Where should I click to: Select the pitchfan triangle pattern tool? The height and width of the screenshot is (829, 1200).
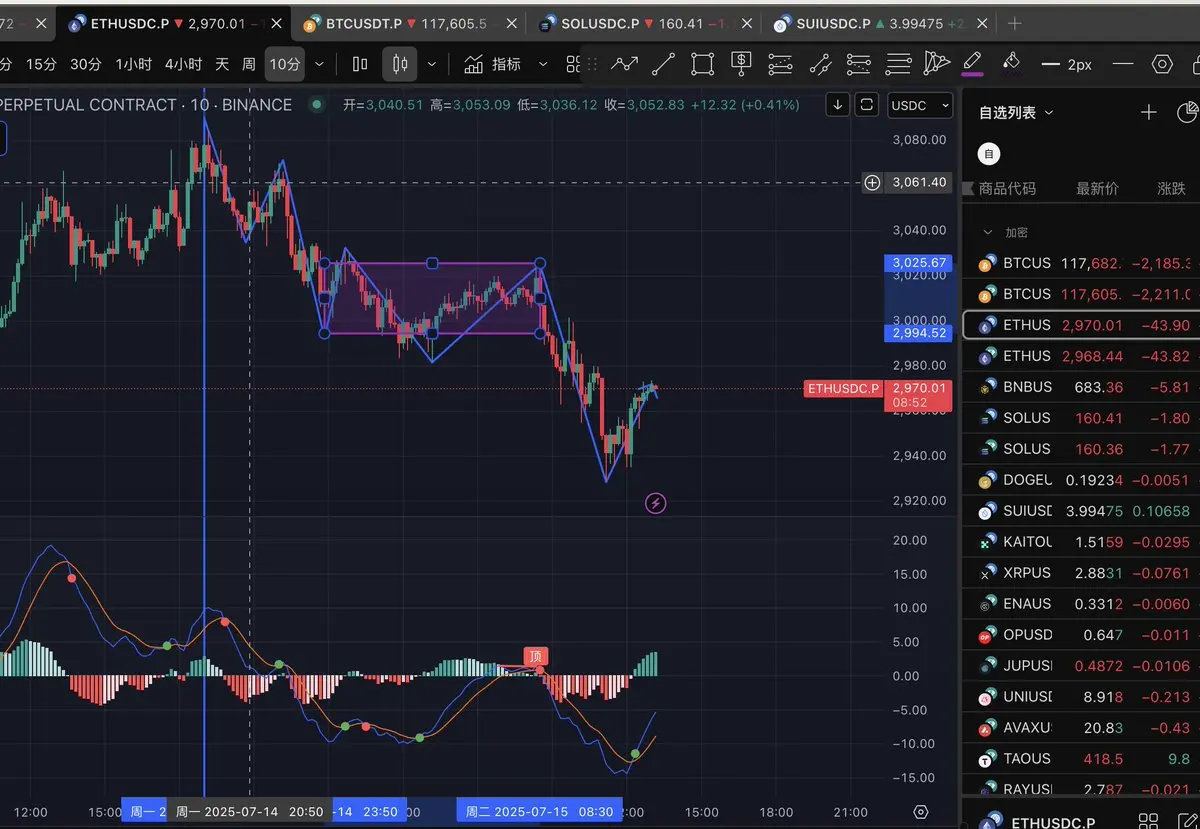[x=936, y=64]
